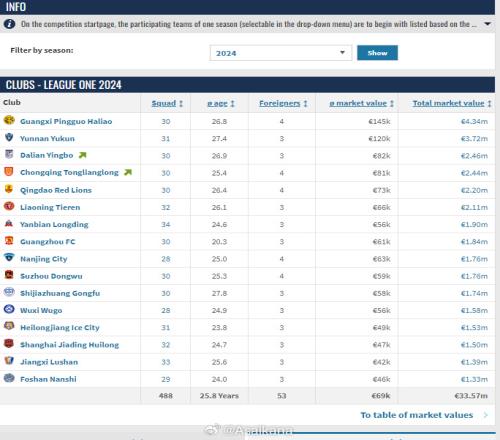This screenshot has height=440, width=500.
Task: Open Shanghai Jiading Huilong club page
Action: [69, 345]
